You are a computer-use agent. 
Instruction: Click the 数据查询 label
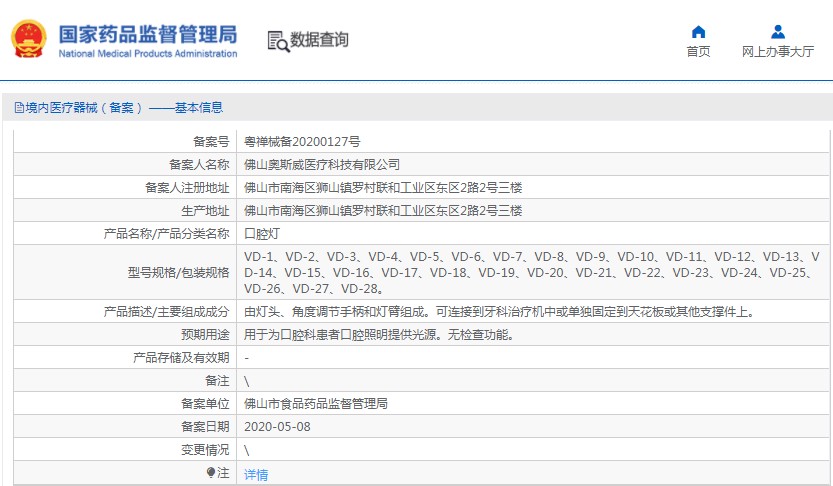click(319, 39)
